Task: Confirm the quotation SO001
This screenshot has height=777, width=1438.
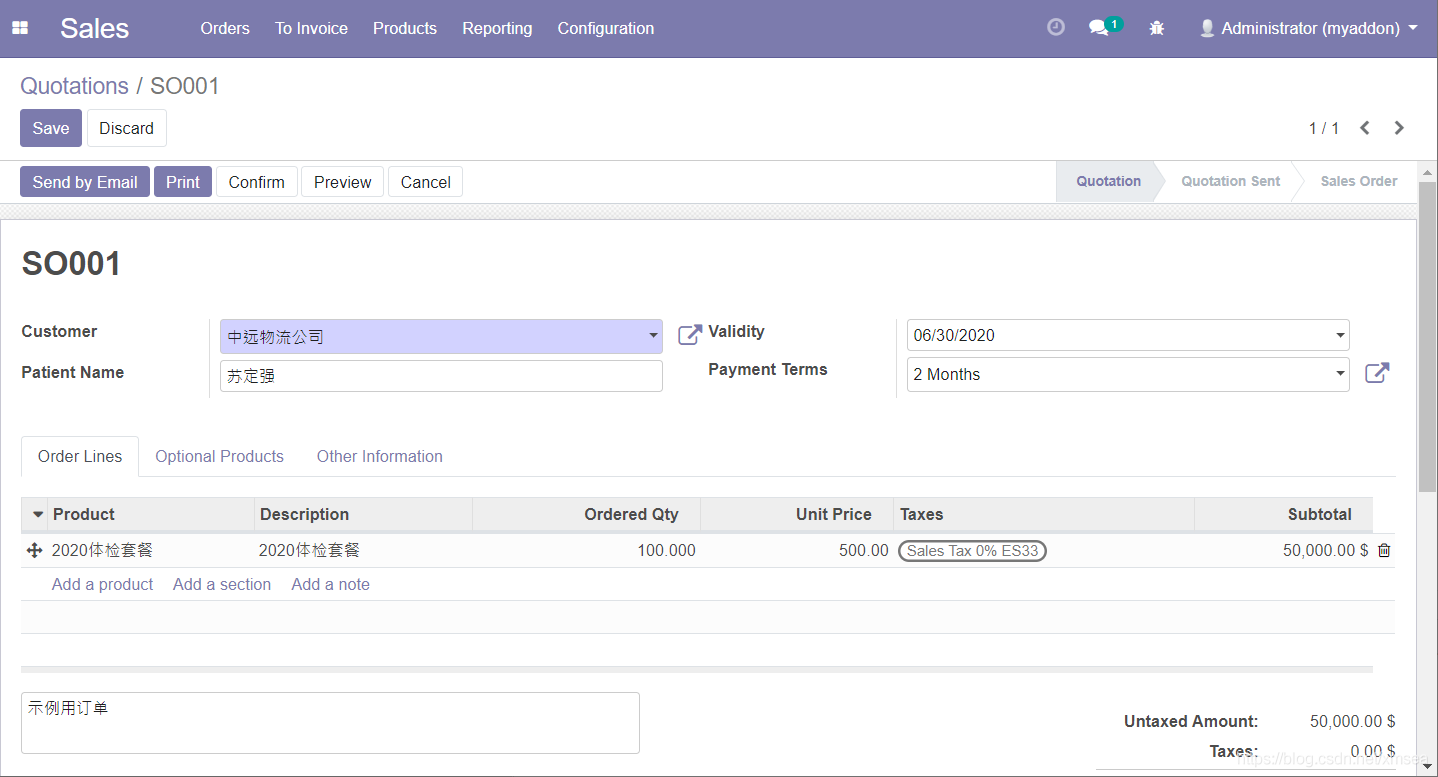Action: point(256,181)
